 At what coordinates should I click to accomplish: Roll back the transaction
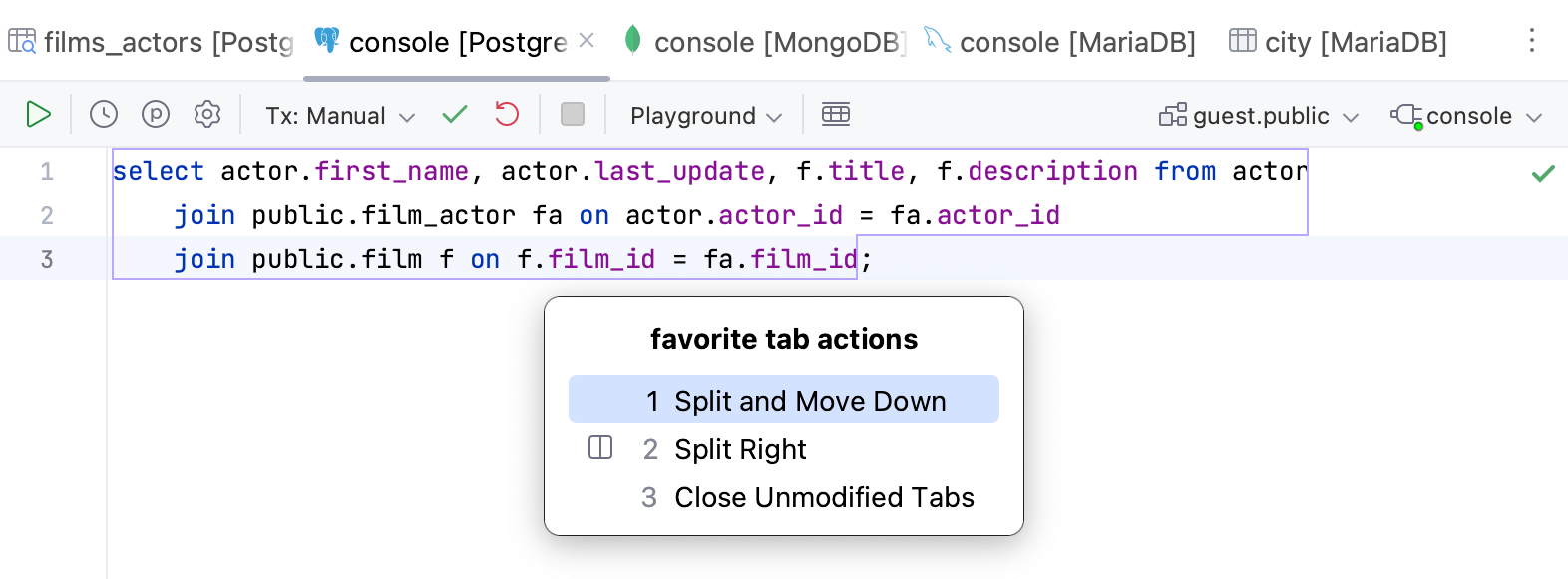click(506, 114)
